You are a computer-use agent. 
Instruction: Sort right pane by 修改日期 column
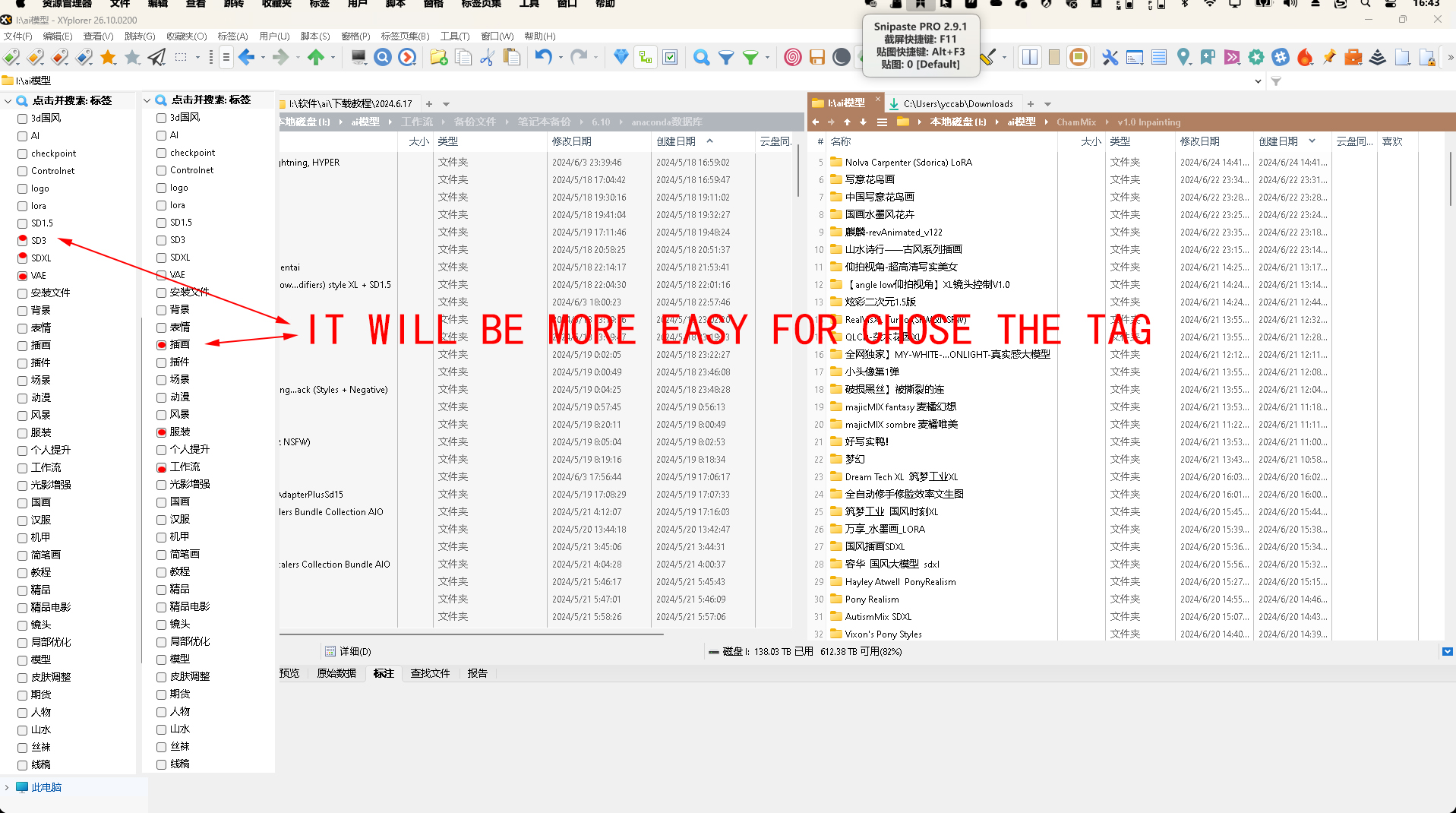click(1199, 141)
